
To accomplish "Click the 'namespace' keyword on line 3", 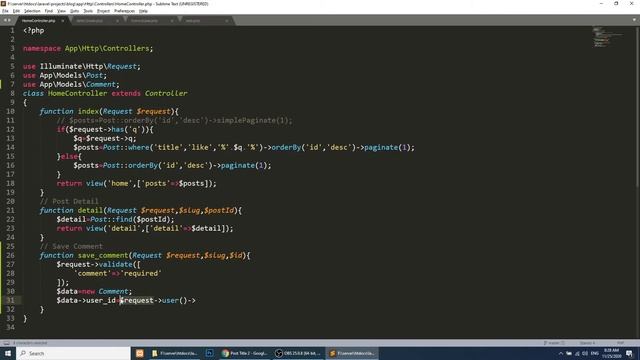I will coord(42,49).
